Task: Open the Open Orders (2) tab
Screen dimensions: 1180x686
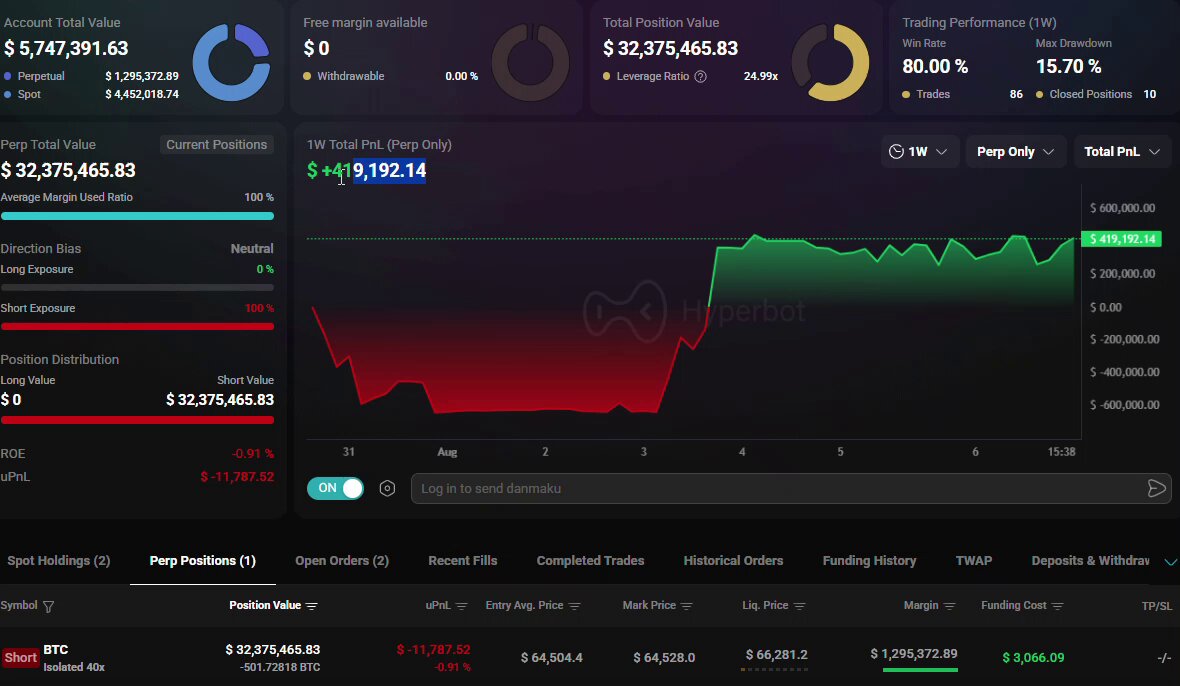Action: [342, 560]
